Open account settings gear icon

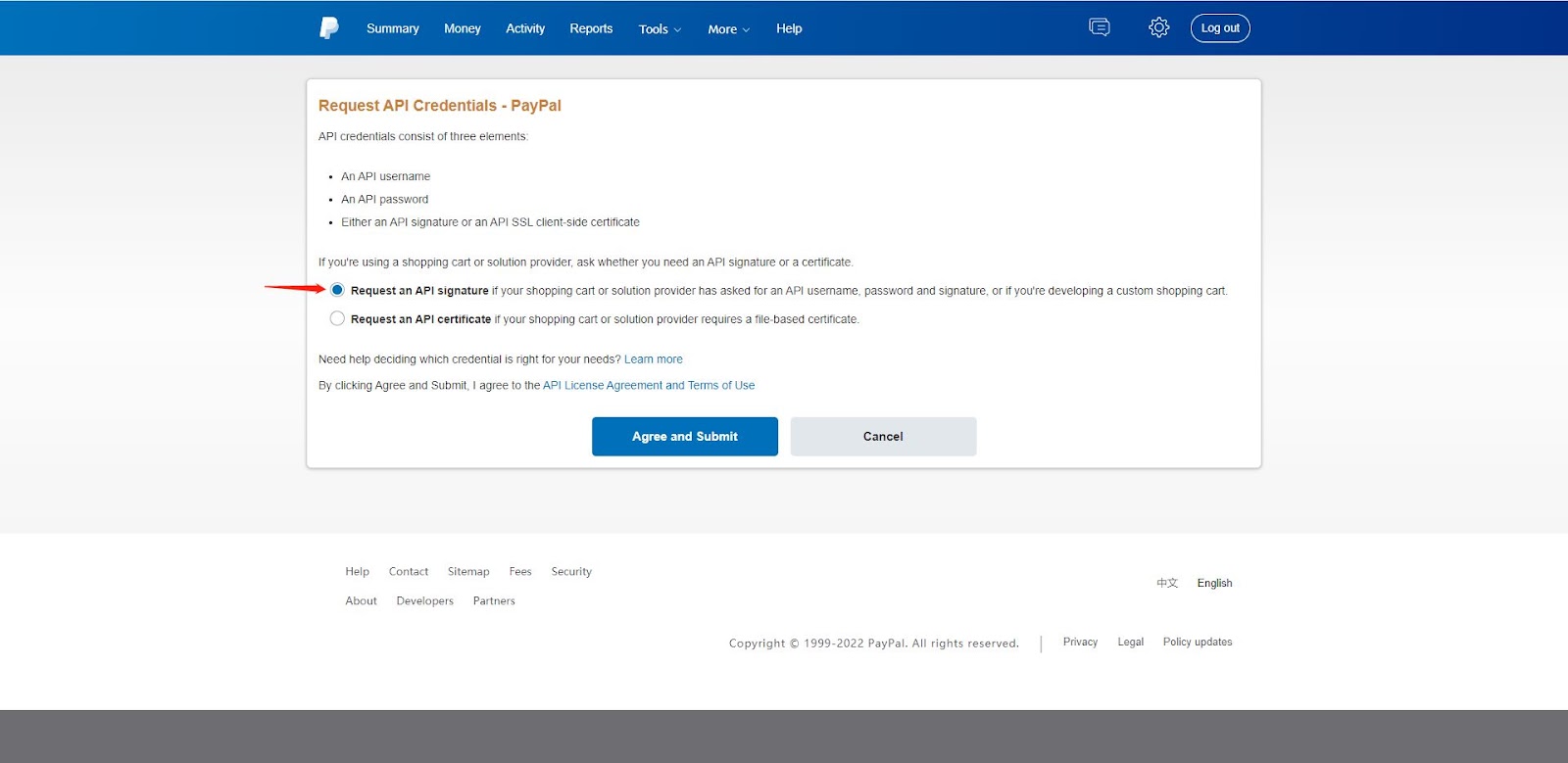point(1158,27)
